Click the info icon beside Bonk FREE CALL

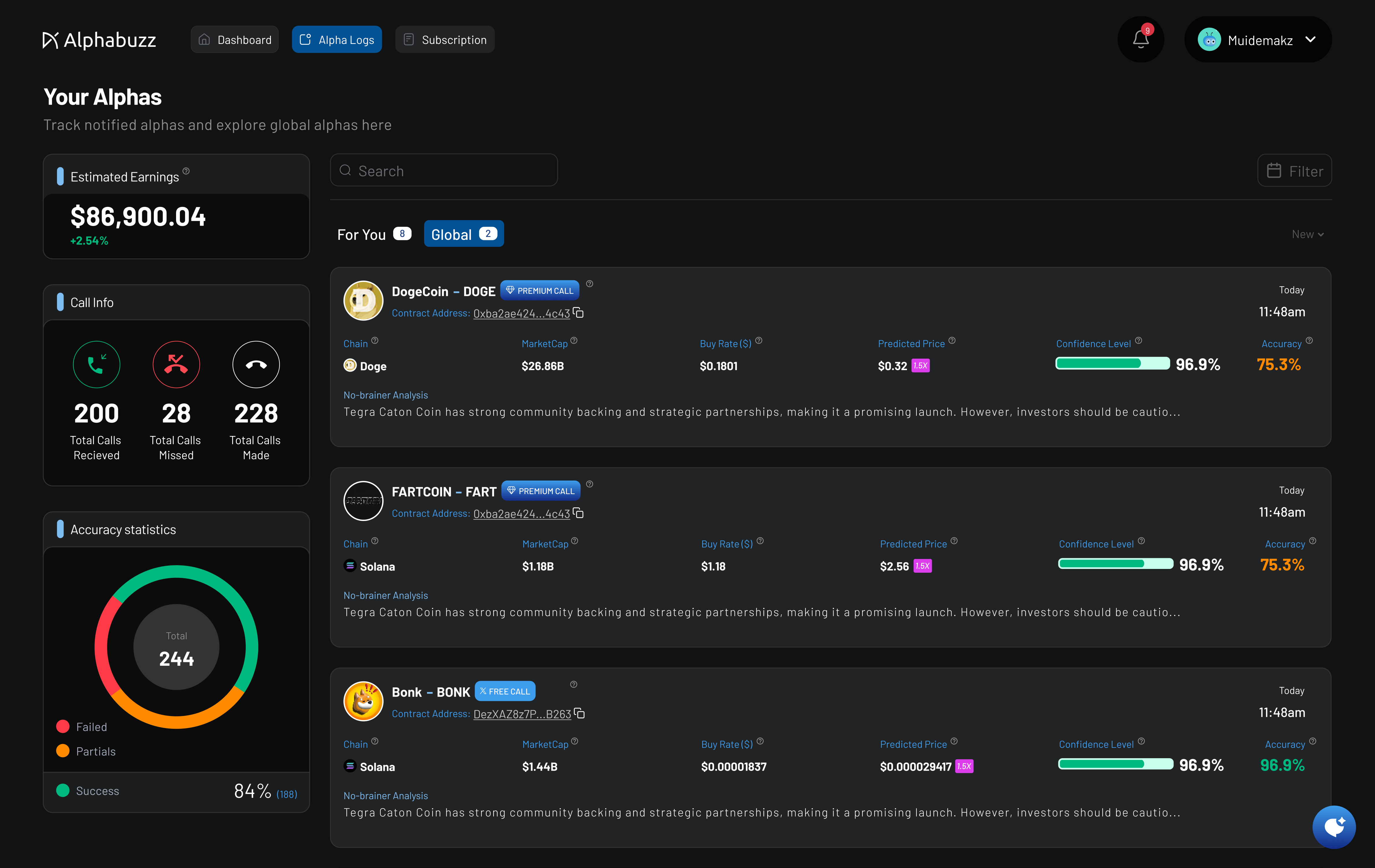(x=574, y=684)
